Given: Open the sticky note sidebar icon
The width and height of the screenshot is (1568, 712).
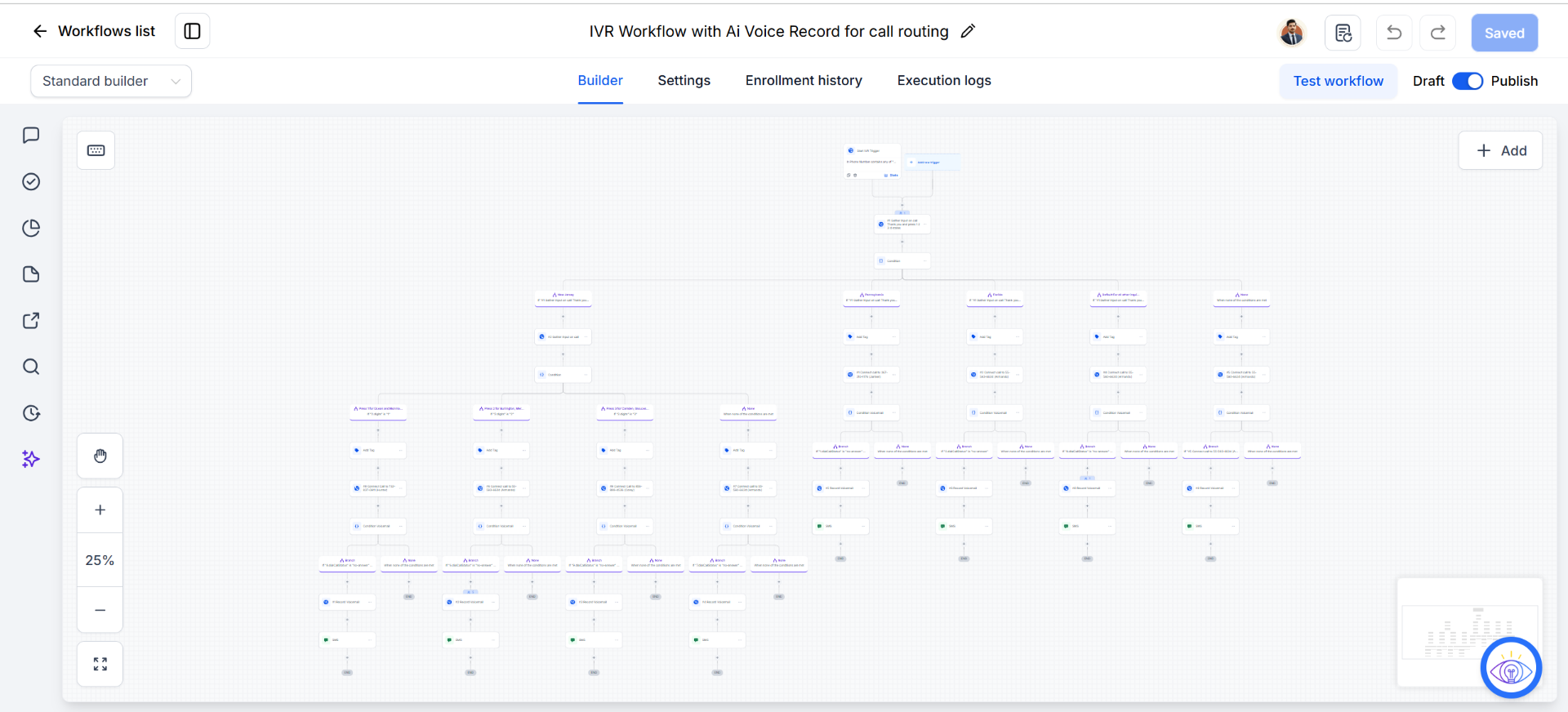Looking at the screenshot, I should tap(31, 274).
